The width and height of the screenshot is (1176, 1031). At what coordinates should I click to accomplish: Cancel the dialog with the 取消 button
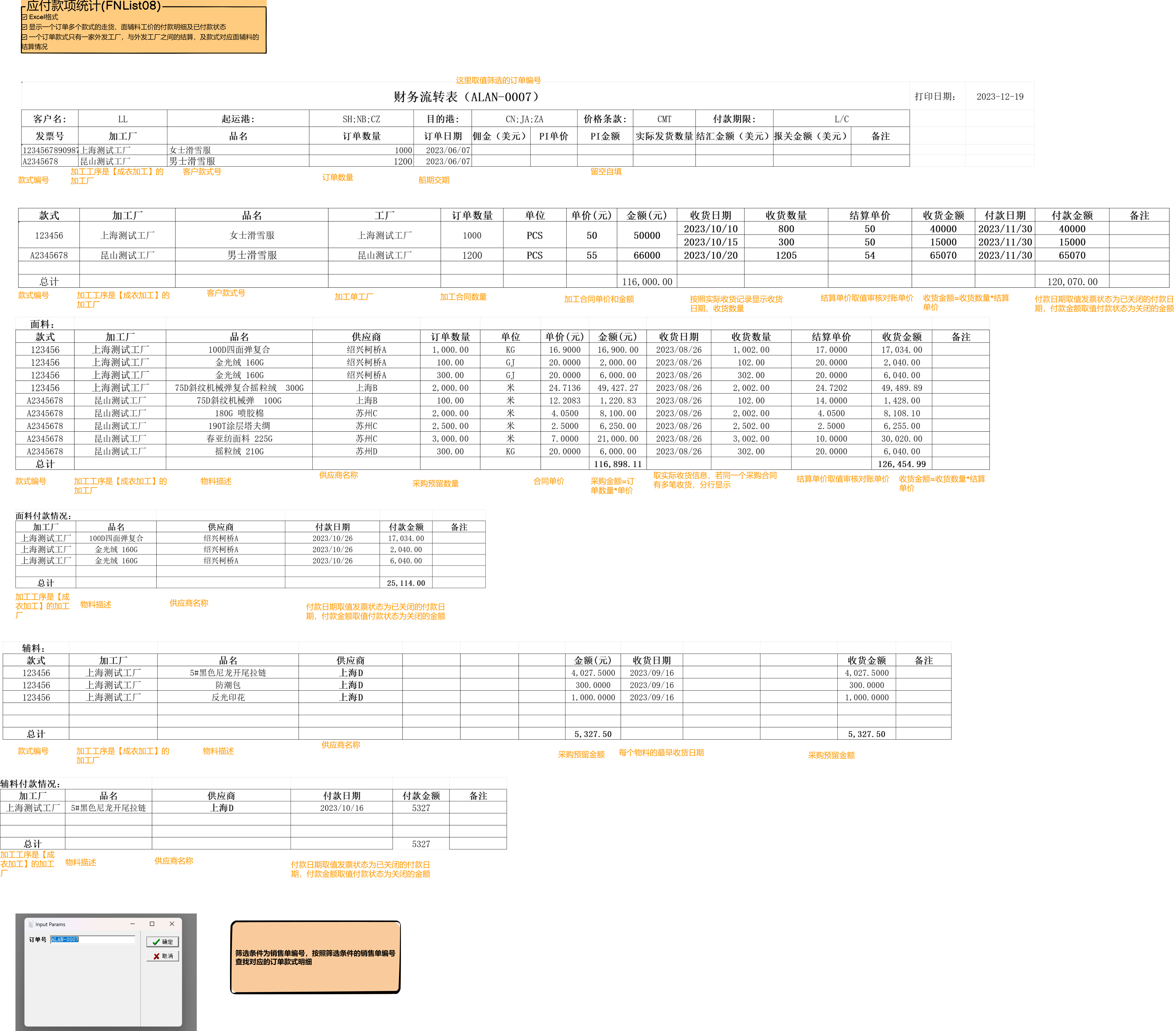[163, 956]
